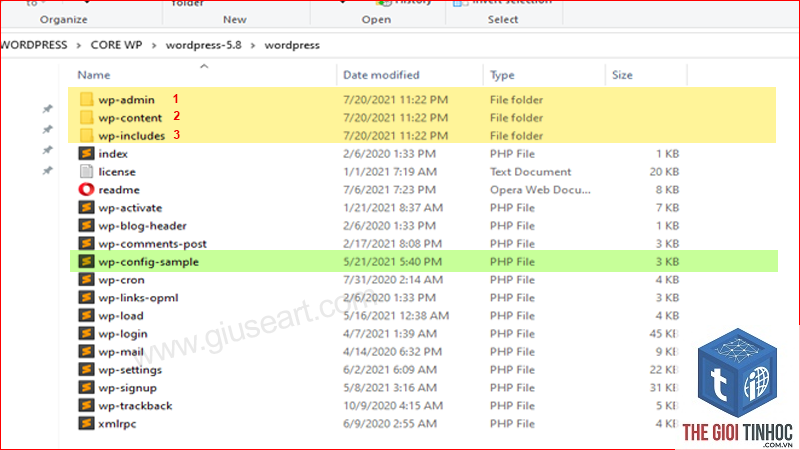Screen dimensions: 800x450
Task: Select the wp-signup file name
Action: click(128, 388)
